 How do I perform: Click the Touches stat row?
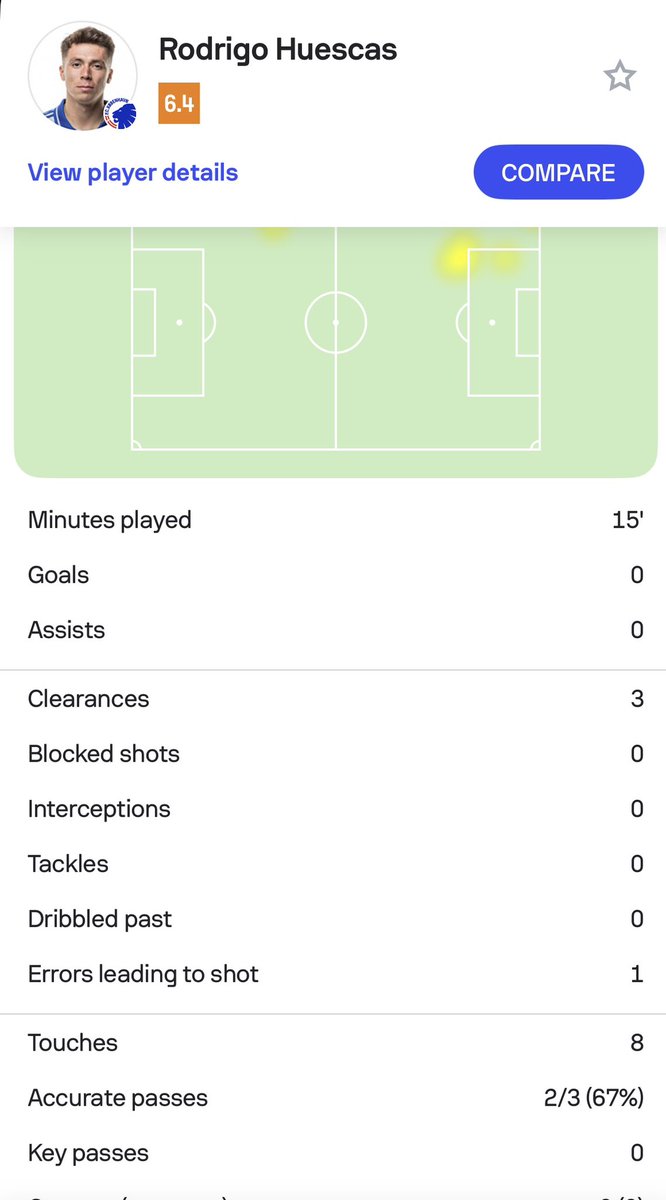333,1043
